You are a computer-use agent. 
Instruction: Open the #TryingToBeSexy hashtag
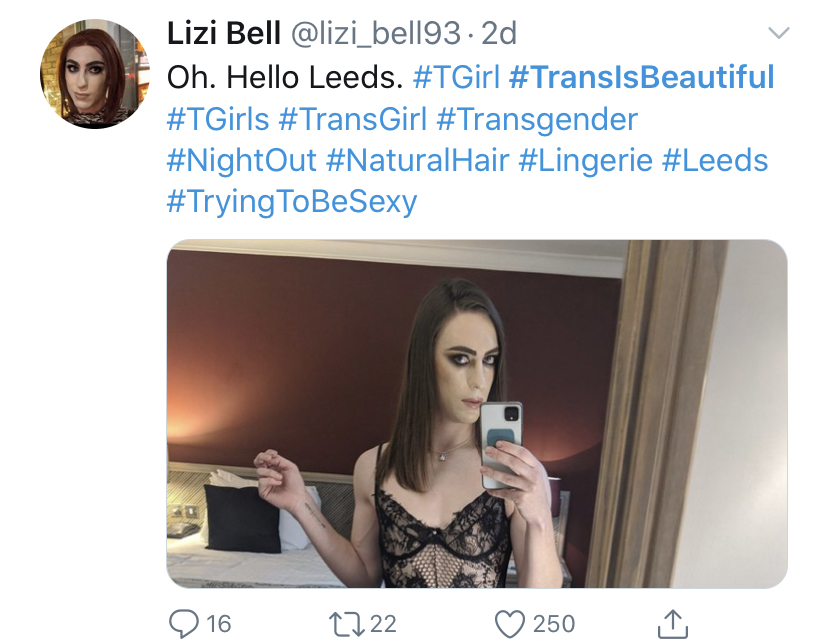pyautogui.click(x=292, y=203)
